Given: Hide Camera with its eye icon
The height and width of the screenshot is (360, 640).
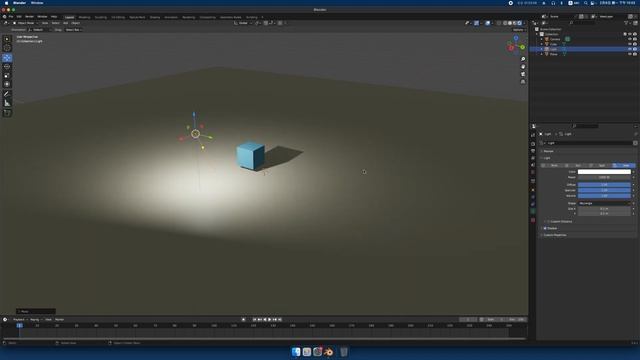Looking at the screenshot, I should (630, 39).
